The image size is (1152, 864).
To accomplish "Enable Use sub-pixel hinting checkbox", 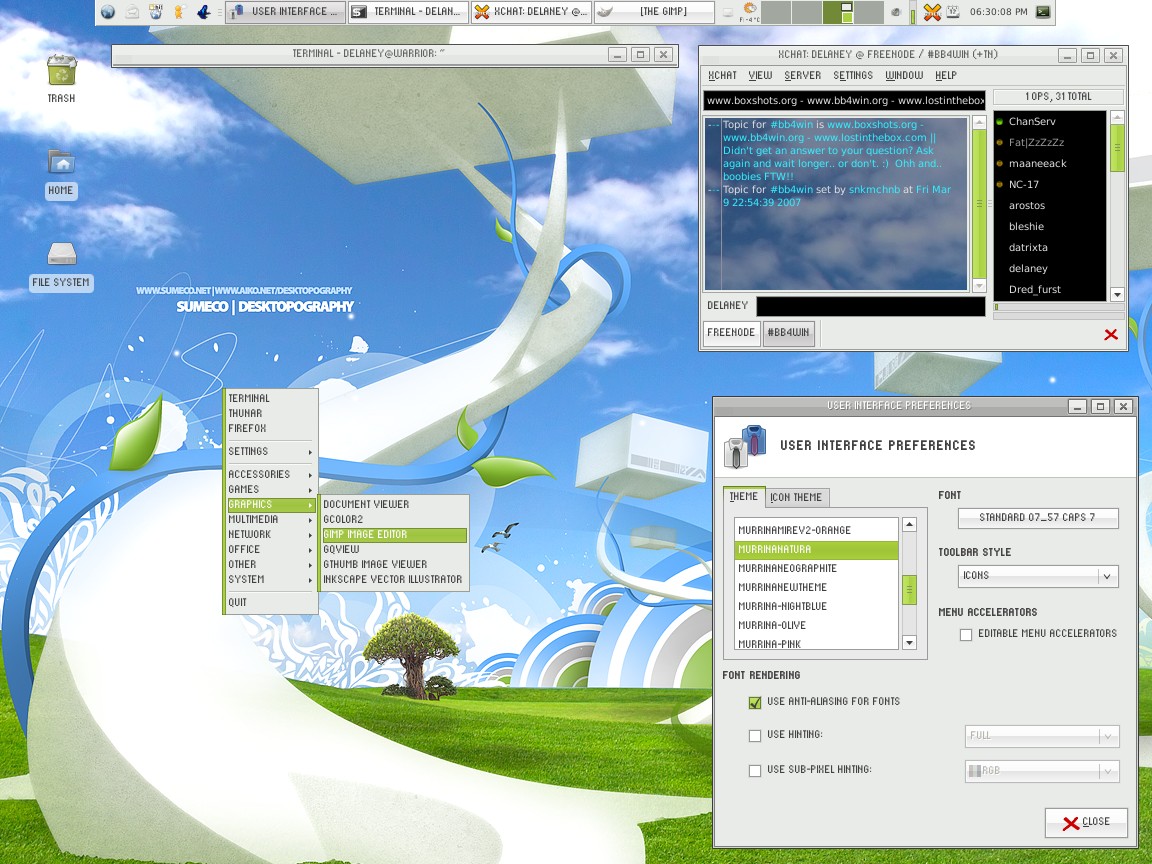I will coord(755,771).
